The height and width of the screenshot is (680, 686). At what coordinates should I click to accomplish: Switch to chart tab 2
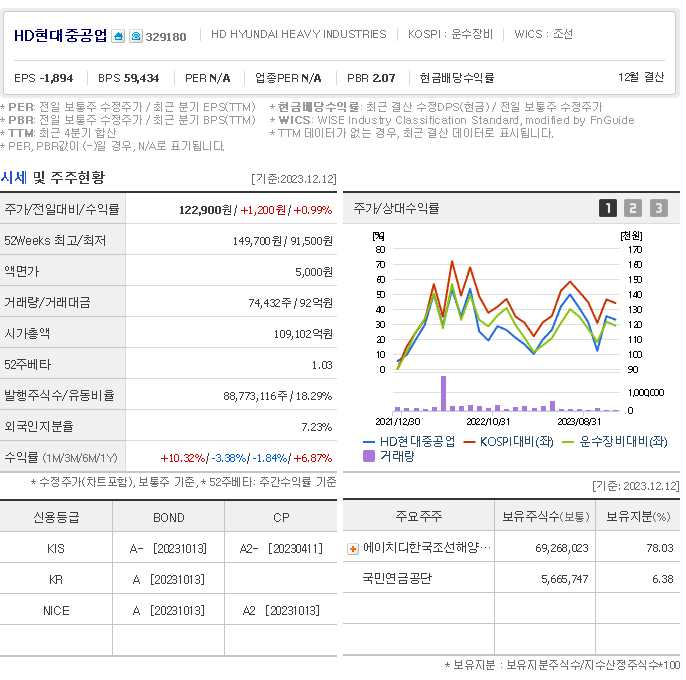(x=633, y=208)
